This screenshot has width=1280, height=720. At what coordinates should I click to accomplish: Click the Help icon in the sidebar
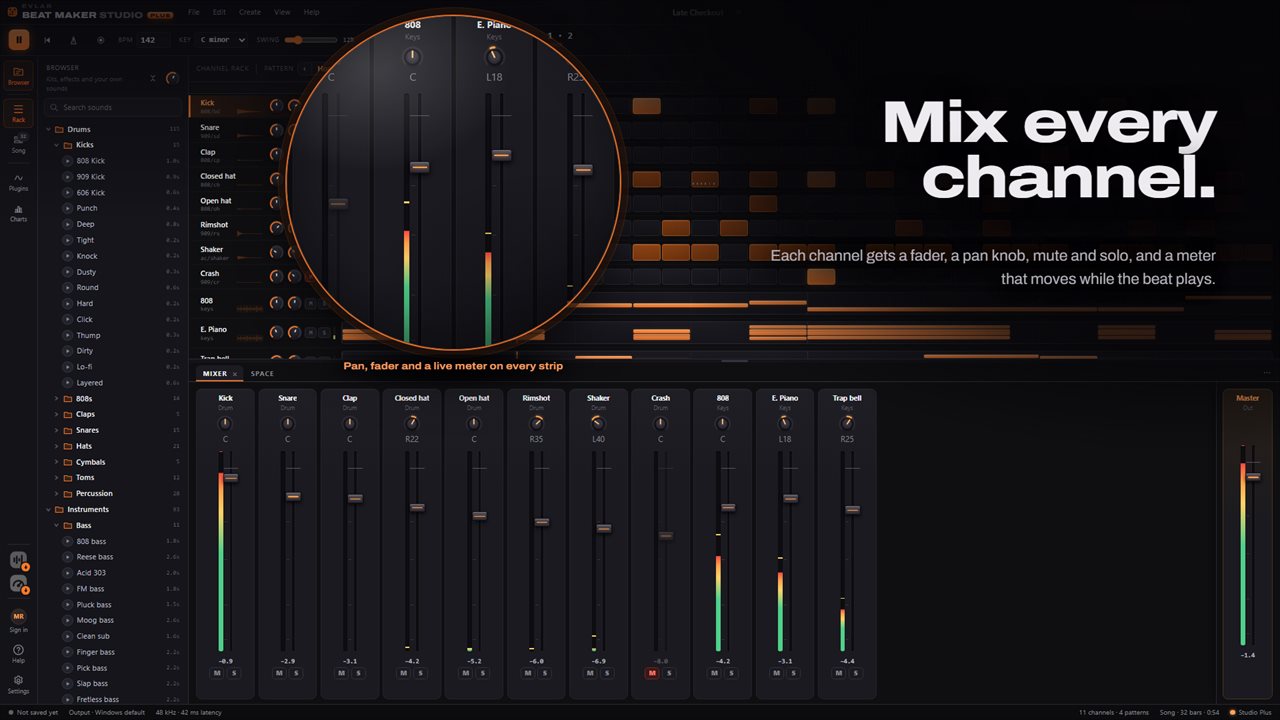click(x=18, y=654)
